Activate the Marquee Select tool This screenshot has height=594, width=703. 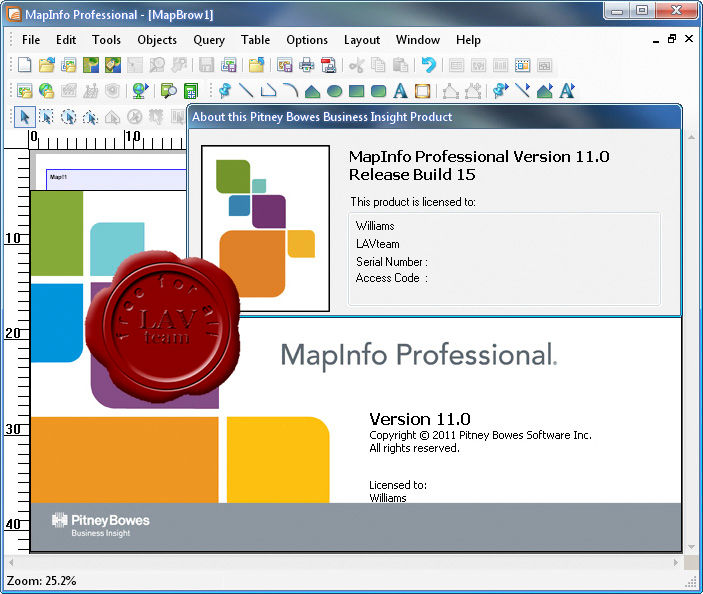(46, 117)
